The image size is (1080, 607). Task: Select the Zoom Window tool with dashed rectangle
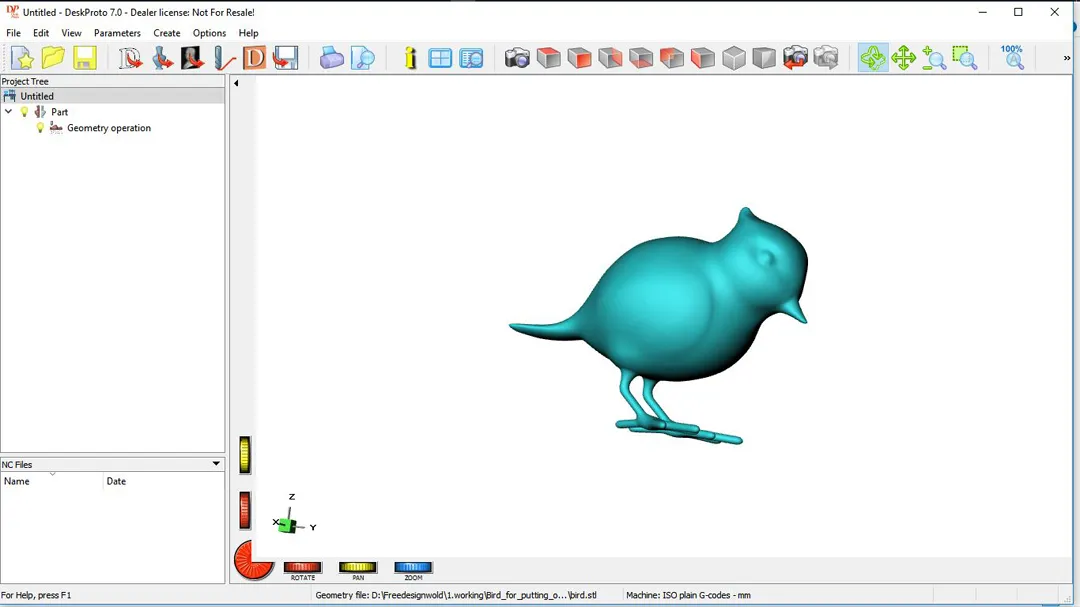click(x=964, y=58)
